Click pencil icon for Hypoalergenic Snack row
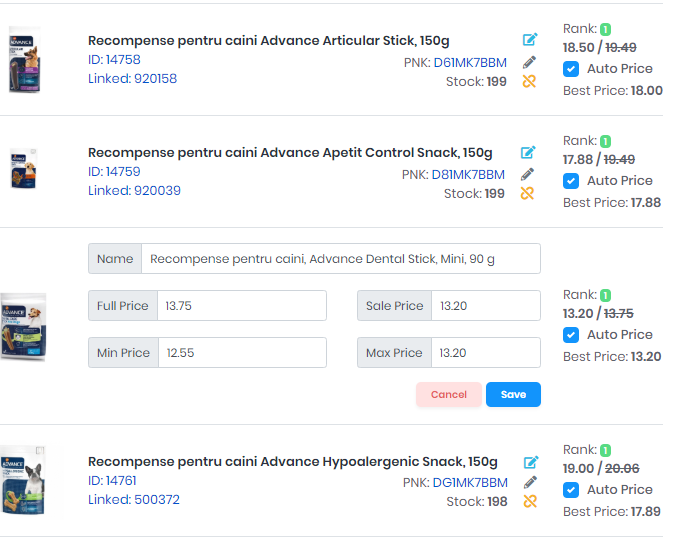 click(530, 483)
